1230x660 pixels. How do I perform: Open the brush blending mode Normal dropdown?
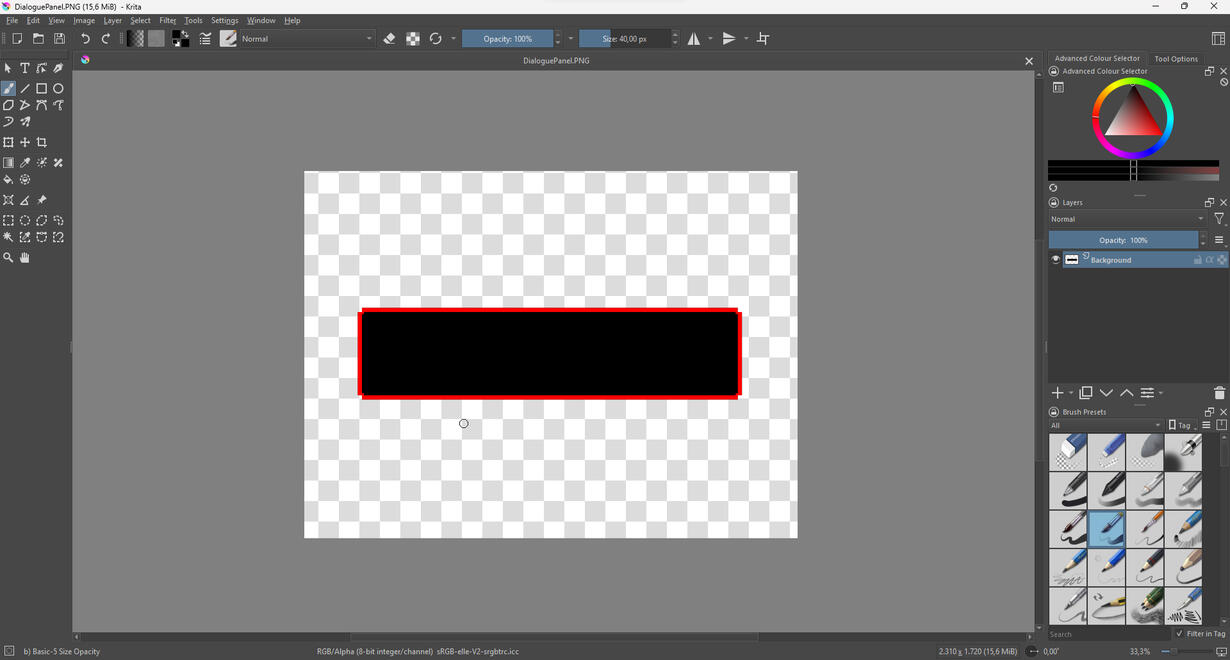point(306,39)
